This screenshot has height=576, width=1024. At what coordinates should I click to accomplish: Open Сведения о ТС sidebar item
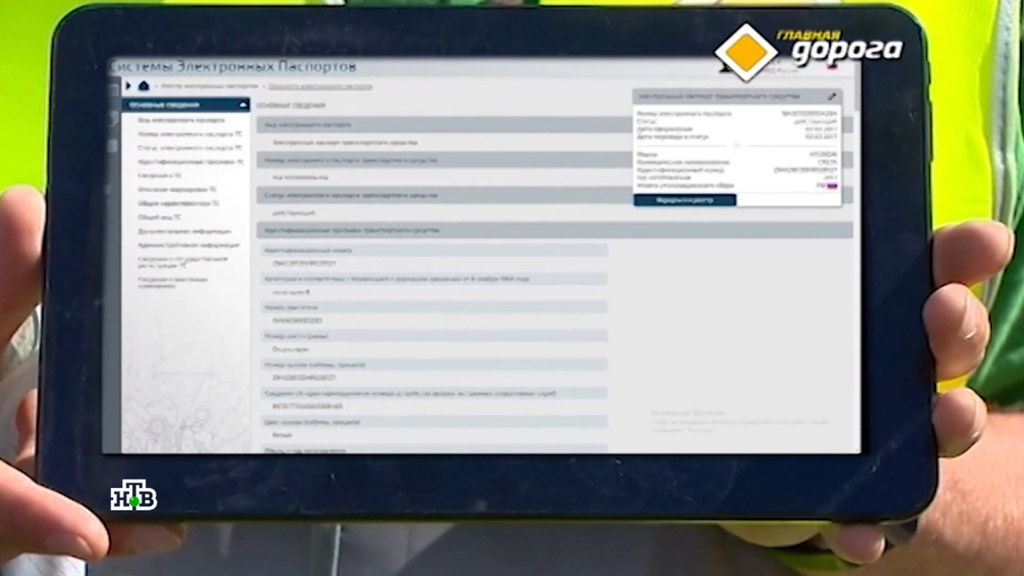160,175
